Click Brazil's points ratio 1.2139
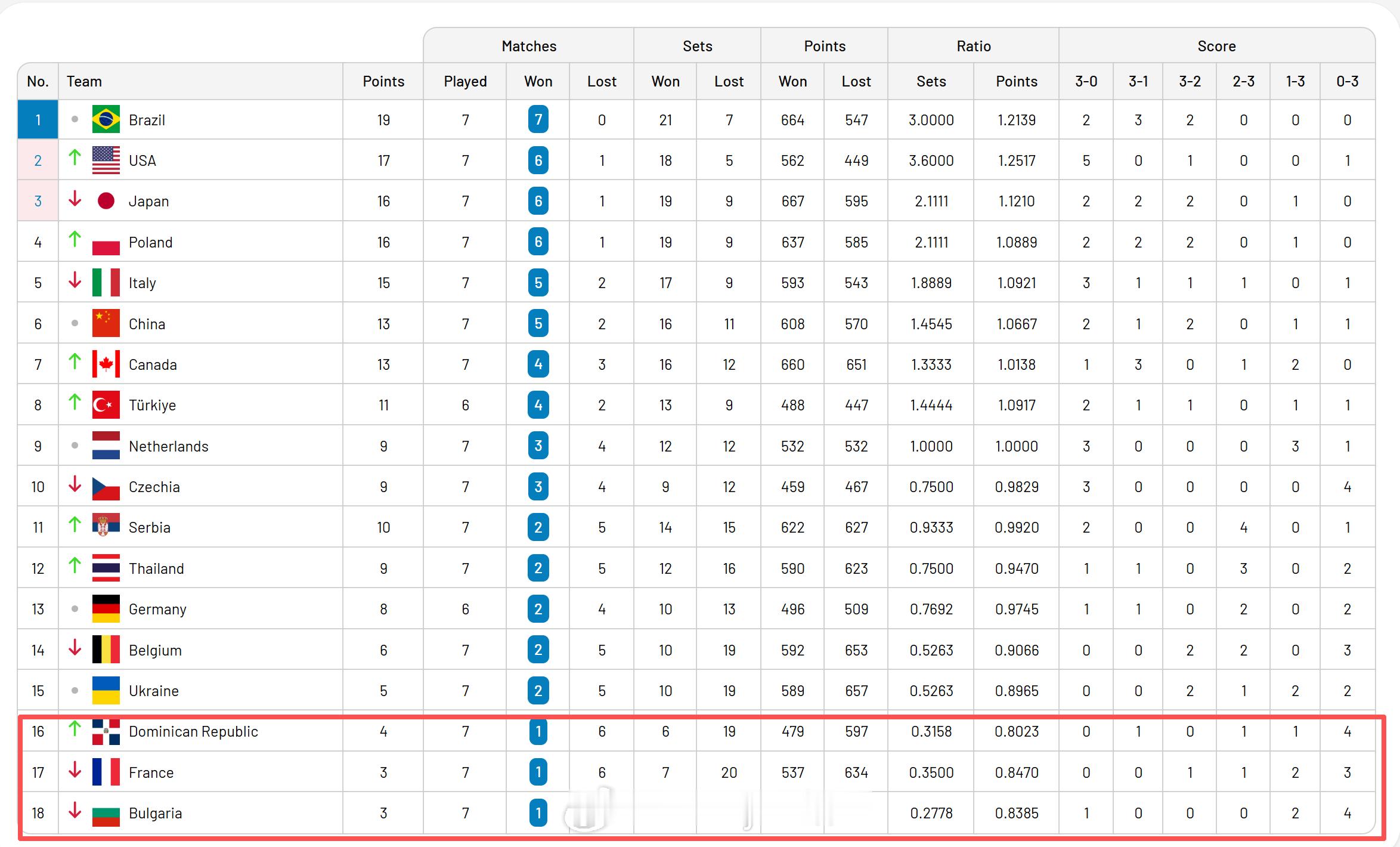 (1017, 120)
